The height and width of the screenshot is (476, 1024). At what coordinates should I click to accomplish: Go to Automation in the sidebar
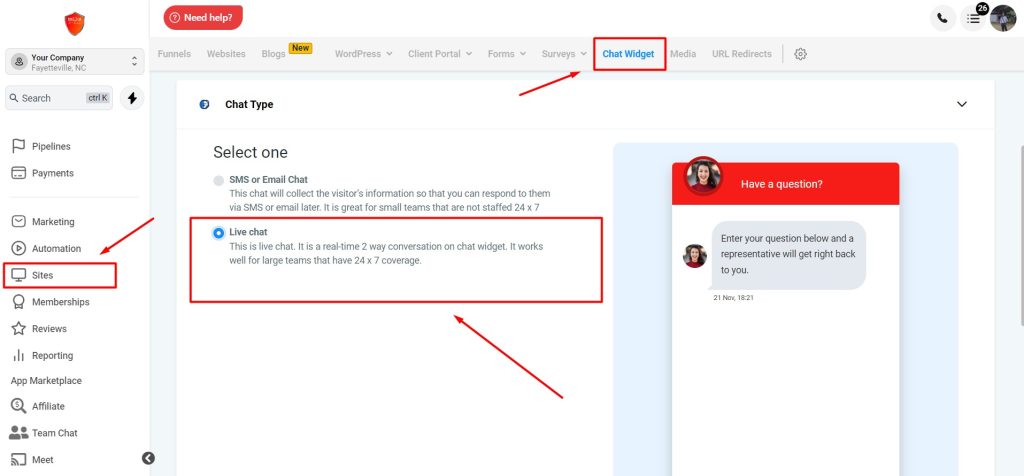(x=56, y=249)
